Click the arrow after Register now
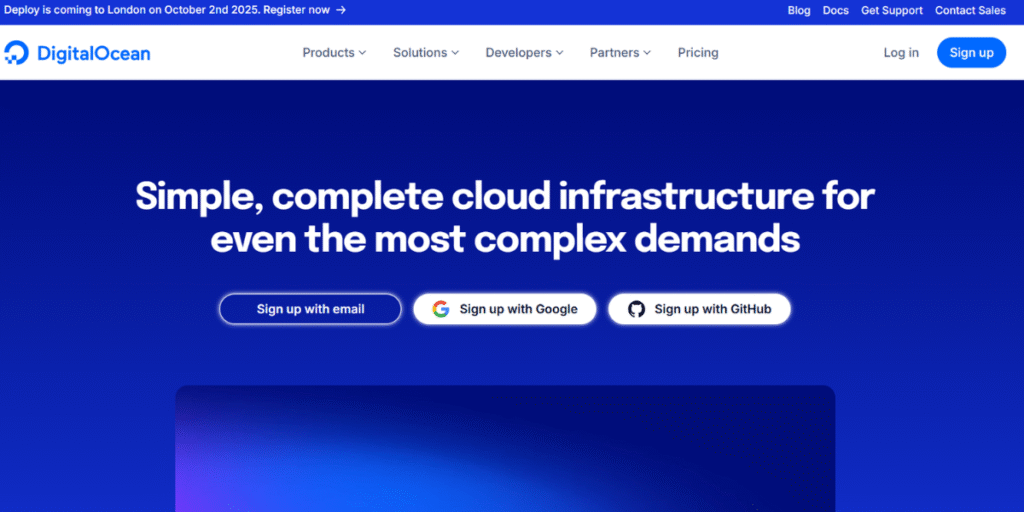Screen dimensions: 1024x512 341,10
